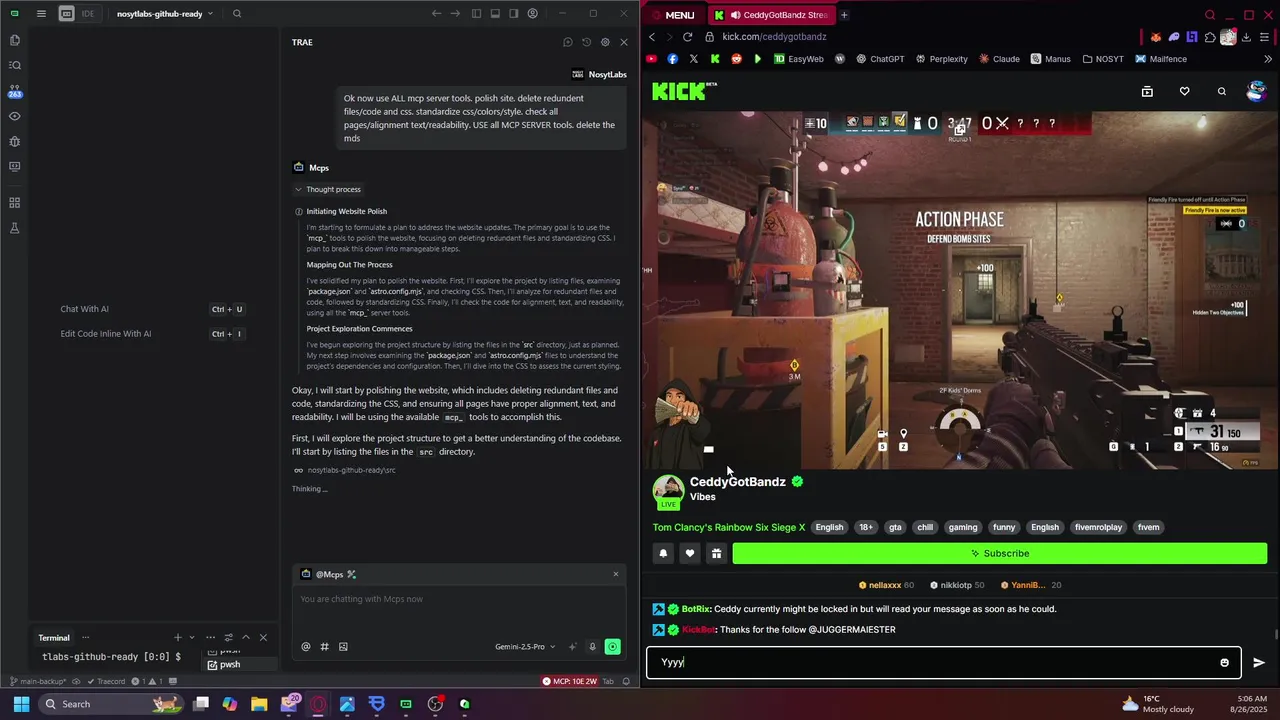Image resolution: width=1280 pixels, height=720 pixels.
Task: Close the Terminal panel
Action: pos(263,637)
